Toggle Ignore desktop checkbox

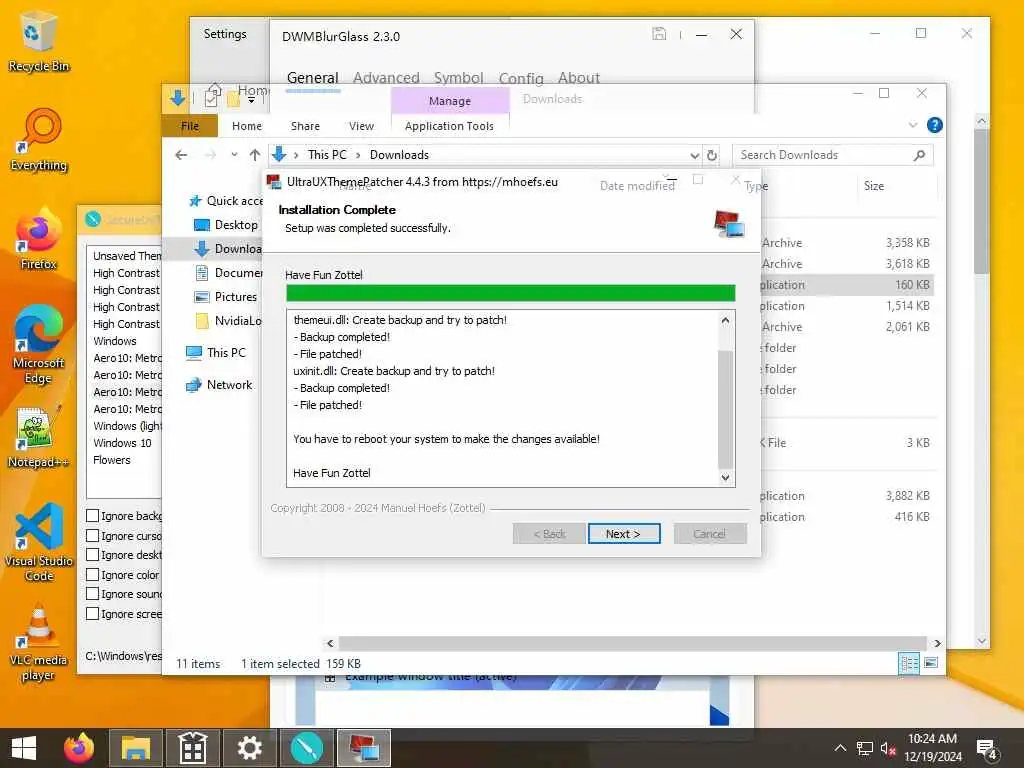tap(93, 554)
